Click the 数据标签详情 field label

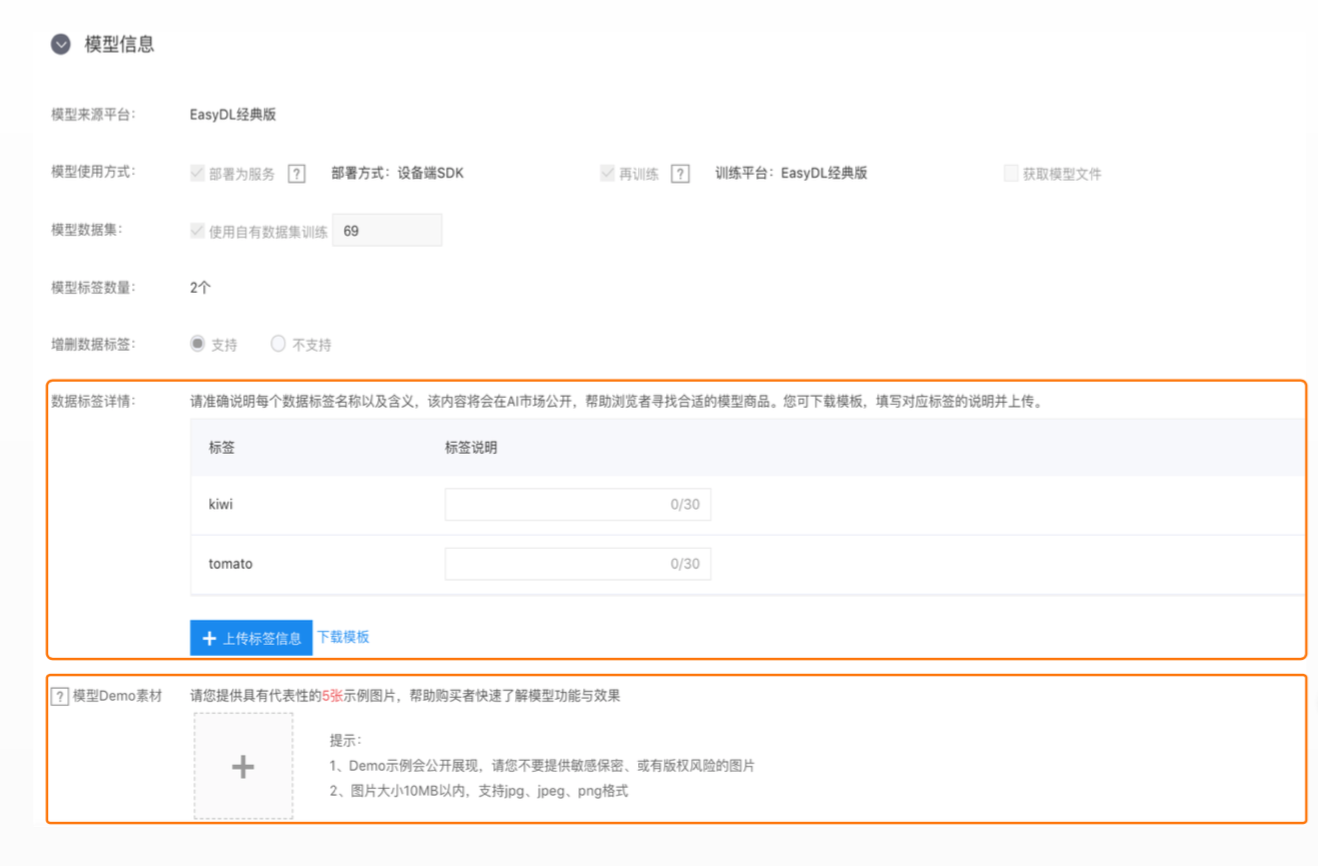(x=94, y=402)
